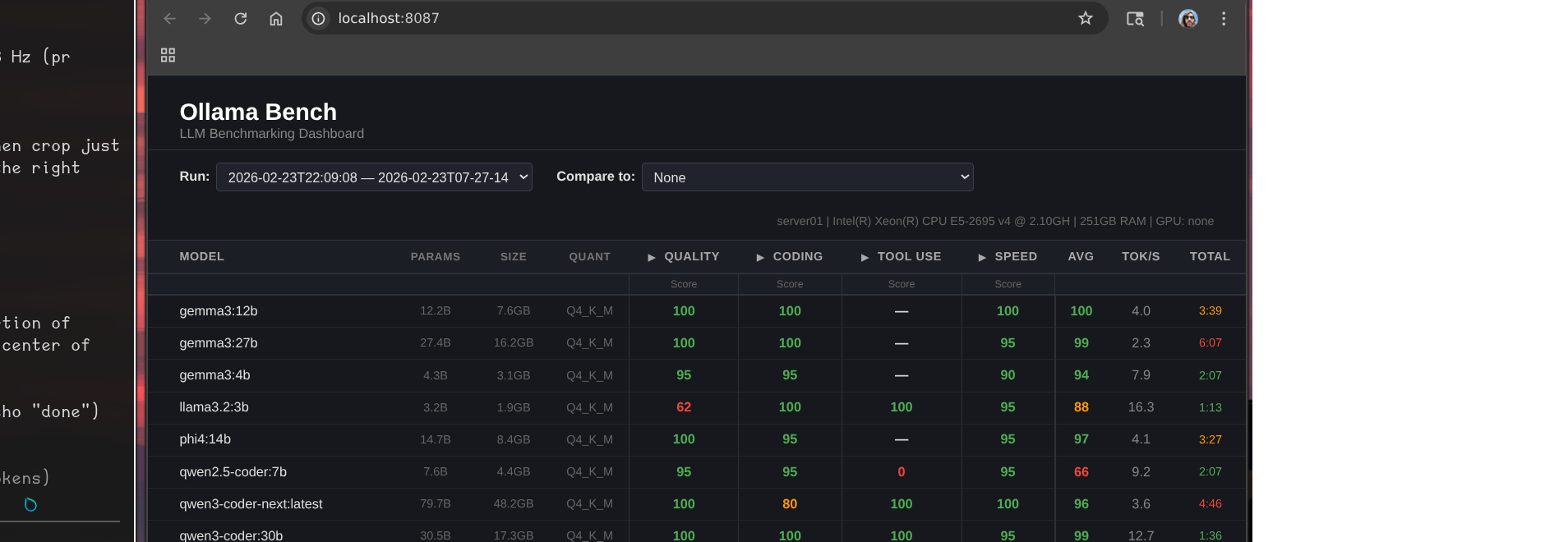
Task: Sort by the TOK/S column header
Action: (x=1141, y=256)
